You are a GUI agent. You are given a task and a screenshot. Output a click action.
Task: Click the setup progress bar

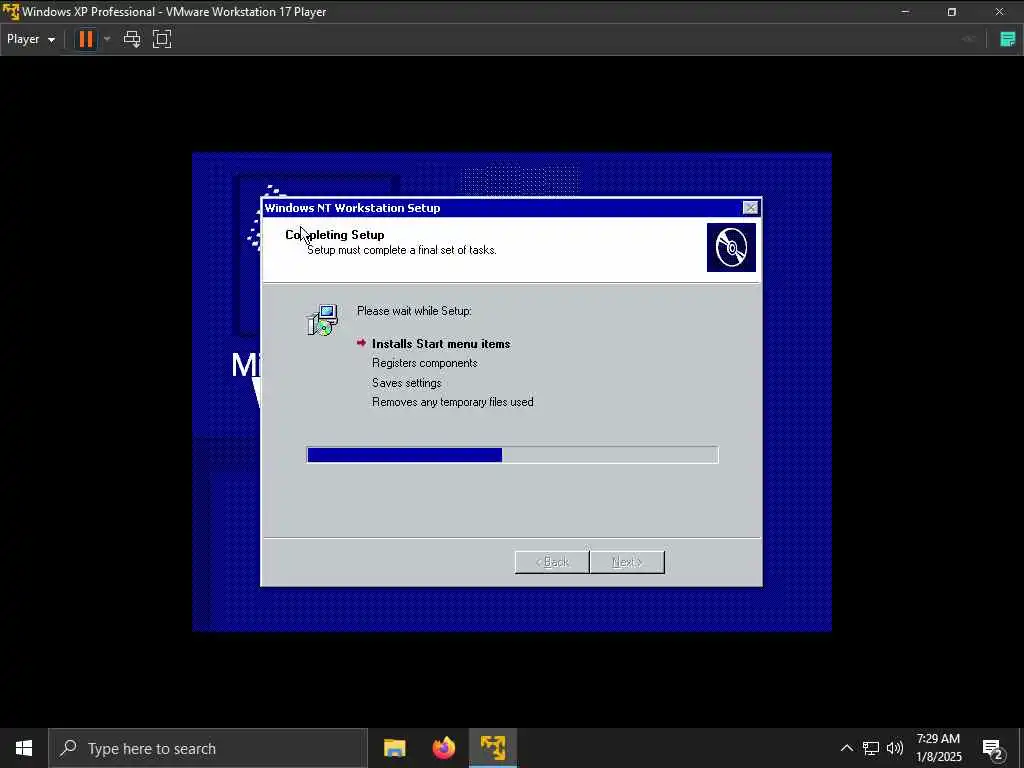point(512,455)
